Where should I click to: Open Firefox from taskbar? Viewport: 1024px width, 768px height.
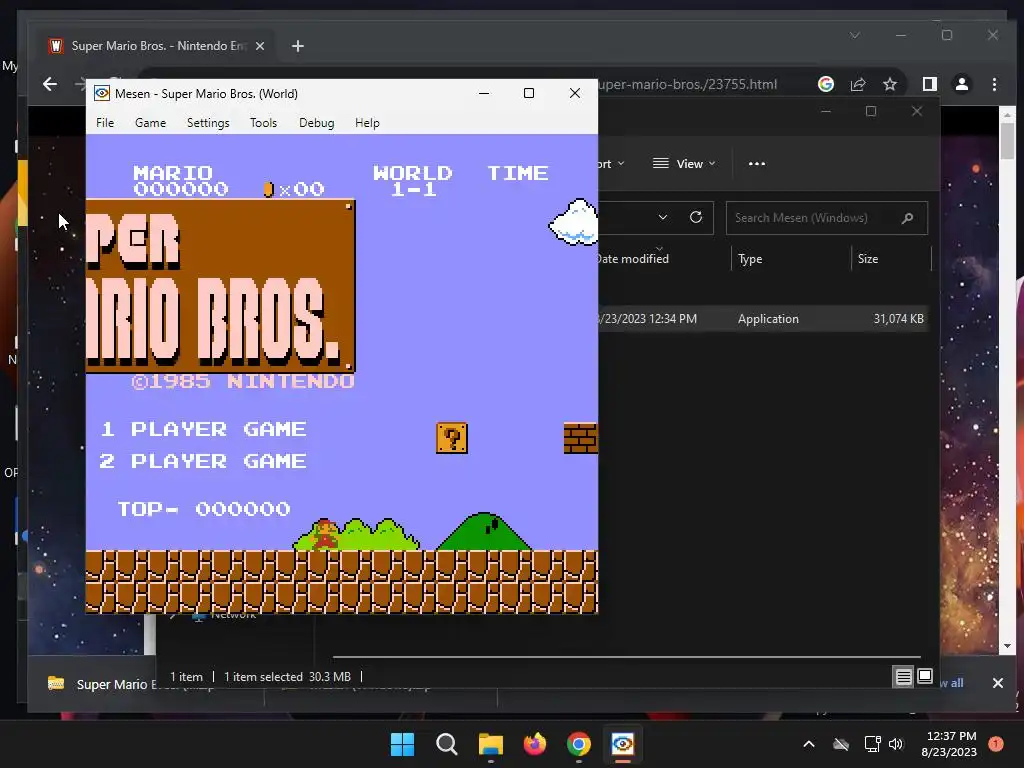(535, 744)
